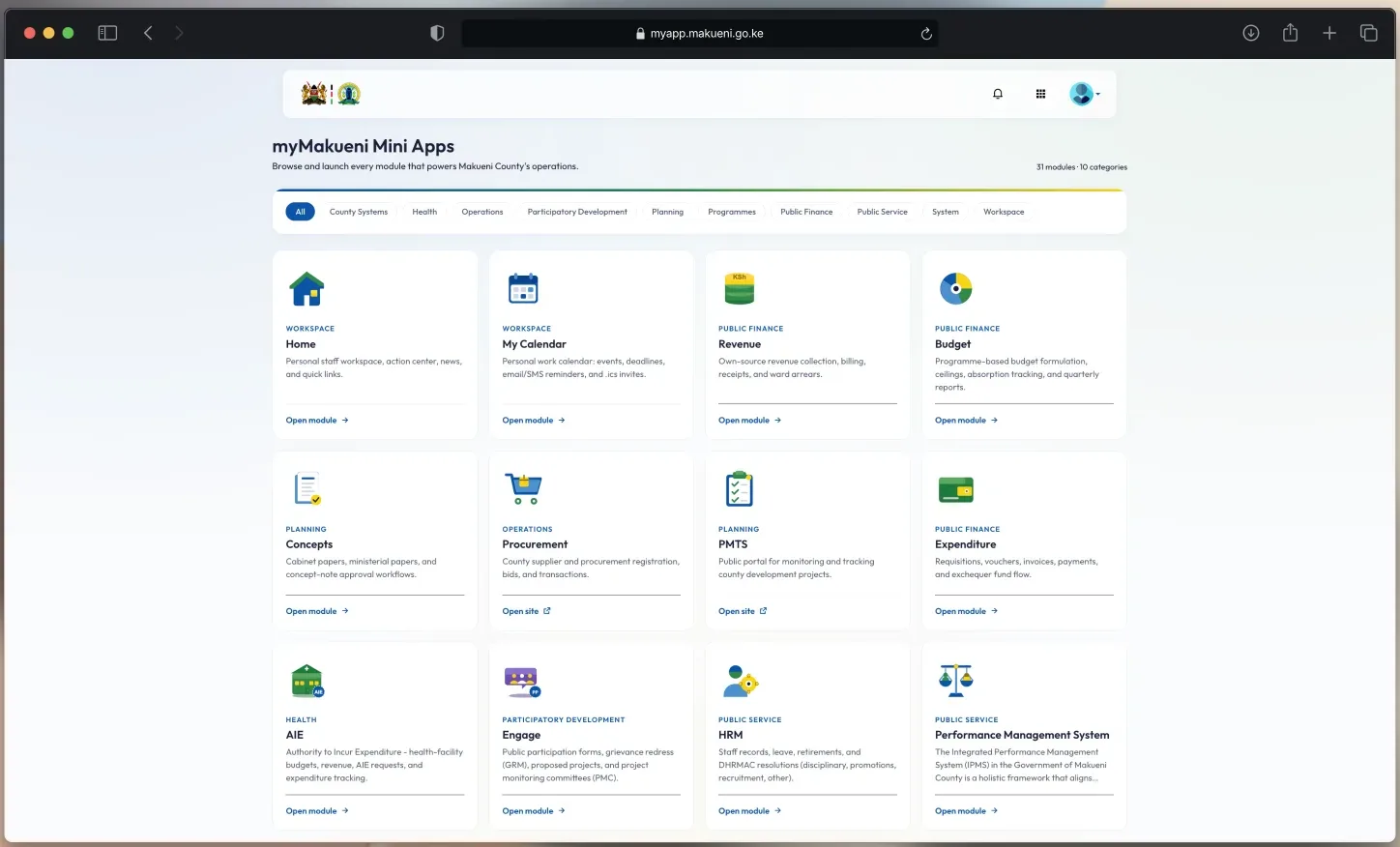Open module link for HRM
Screen dimensions: 1400x847
pyautogui.click(x=750, y=811)
